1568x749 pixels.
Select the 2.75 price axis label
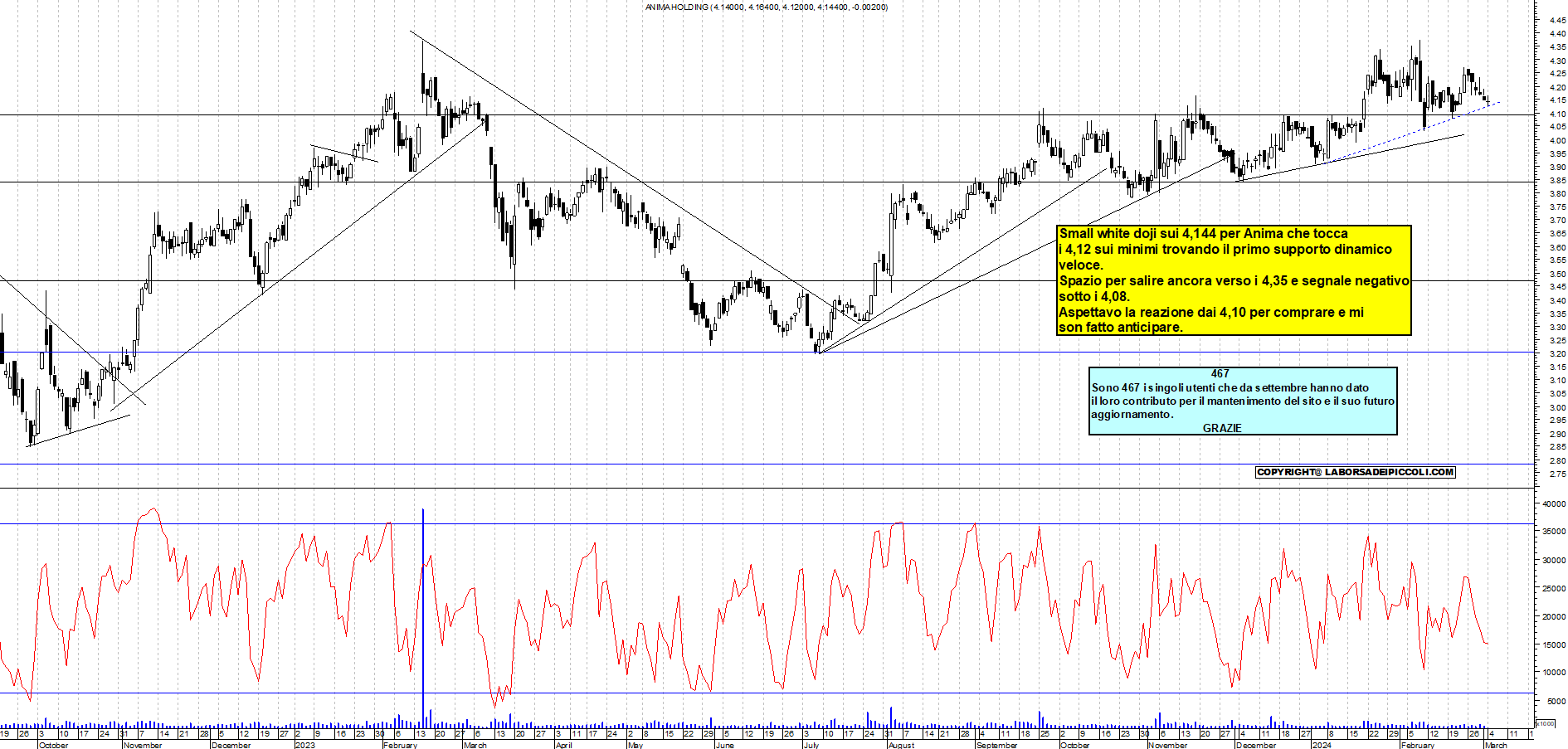coord(1556,474)
